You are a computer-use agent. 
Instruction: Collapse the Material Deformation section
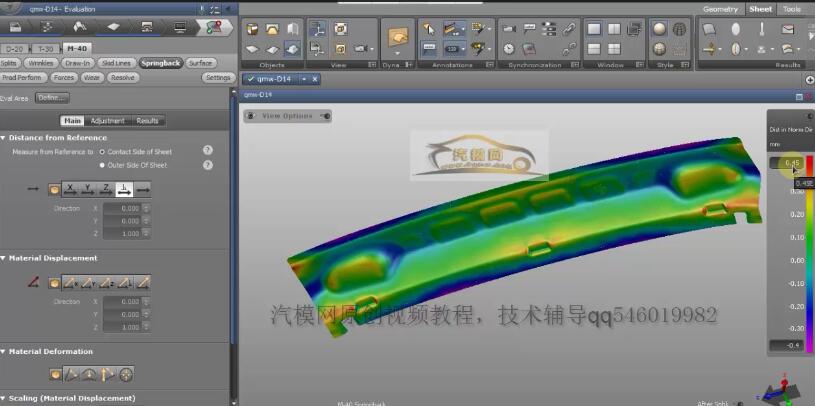pos(4,352)
